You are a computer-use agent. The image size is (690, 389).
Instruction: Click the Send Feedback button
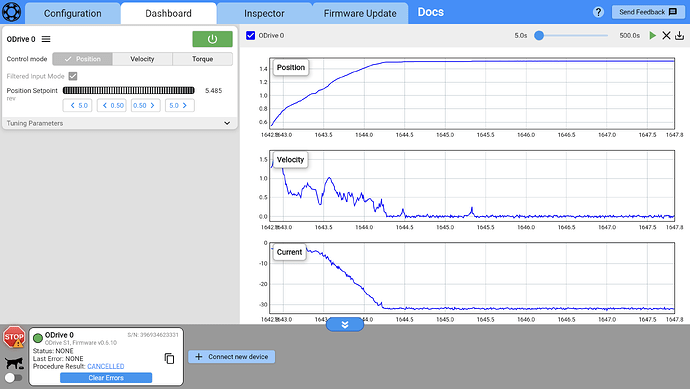(x=648, y=12)
